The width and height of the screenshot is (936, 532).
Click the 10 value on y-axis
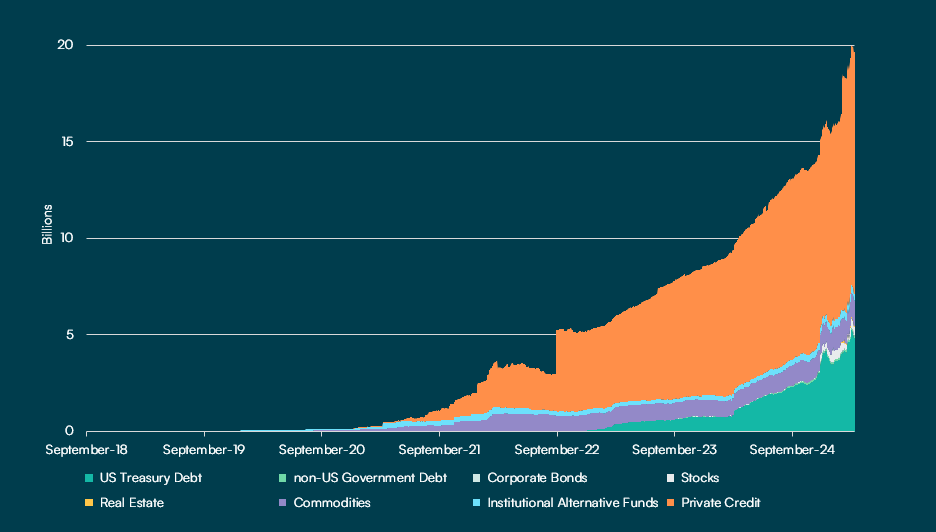click(65, 238)
